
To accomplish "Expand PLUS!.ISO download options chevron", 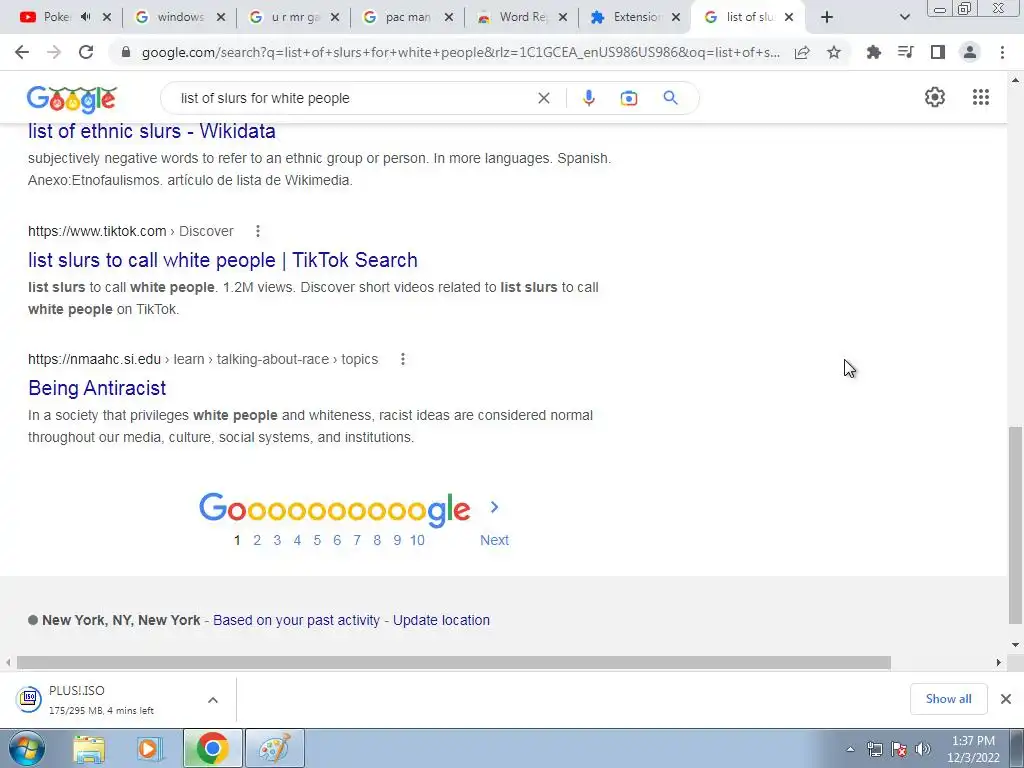I will coord(213,699).
